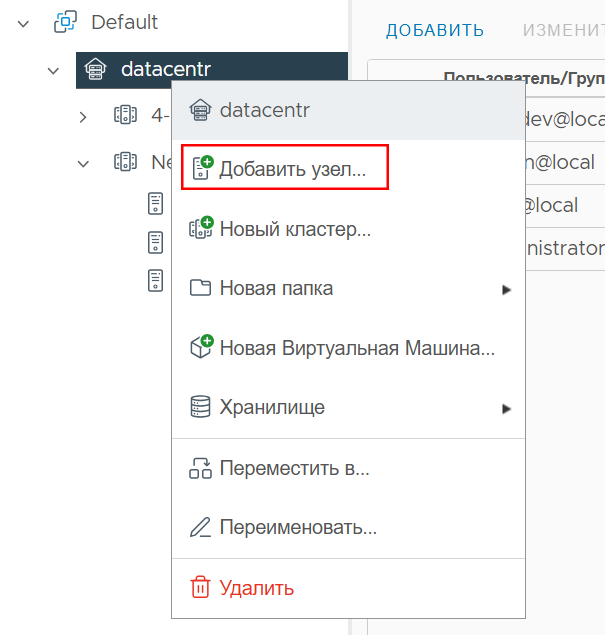Image resolution: width=605 pixels, height=635 pixels.
Task: Select the datacentr tree row label
Action: click(166, 69)
